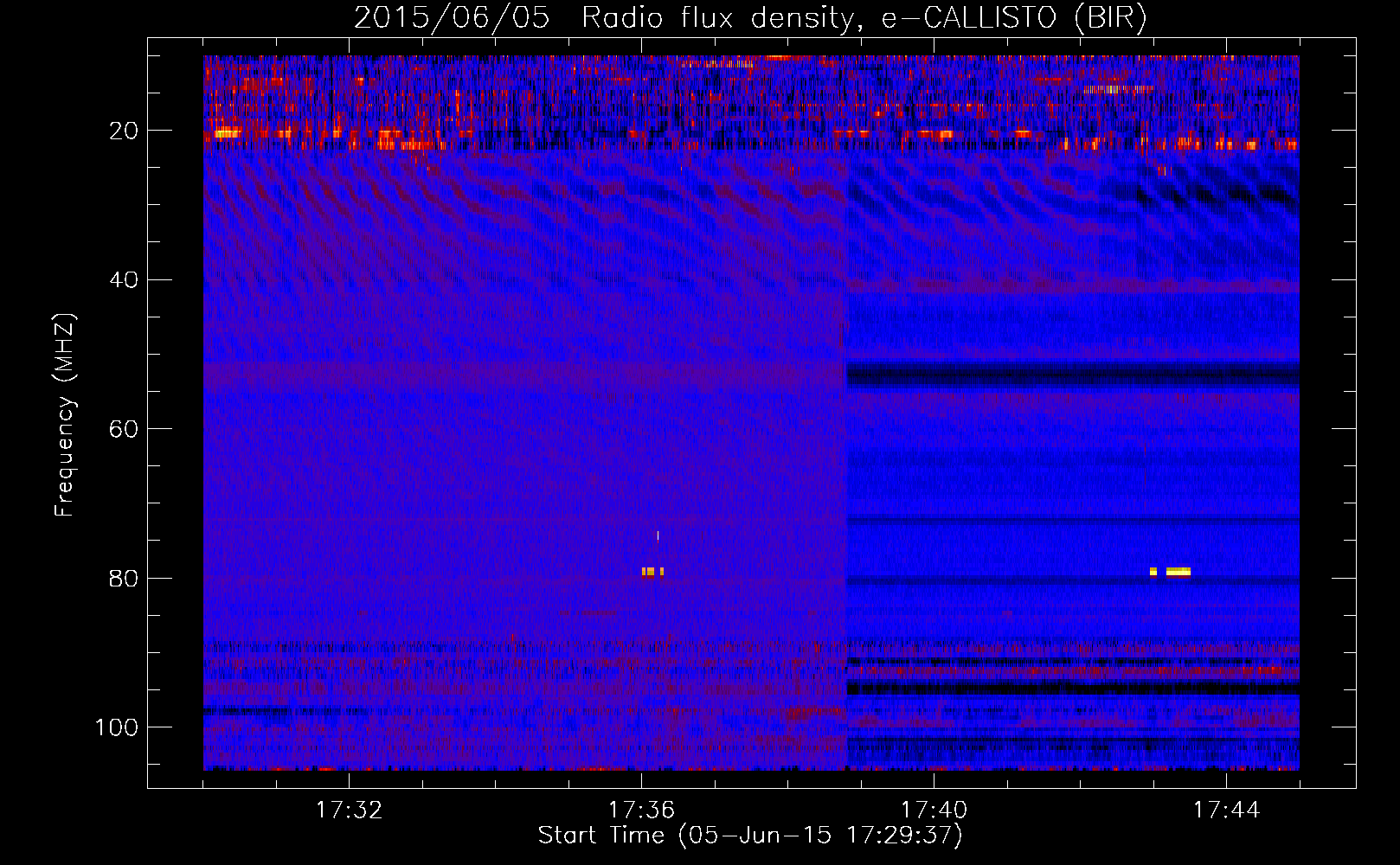Click the plot title 'Radio flux density, e-CALLISTO (BIR)'

click(x=864, y=18)
